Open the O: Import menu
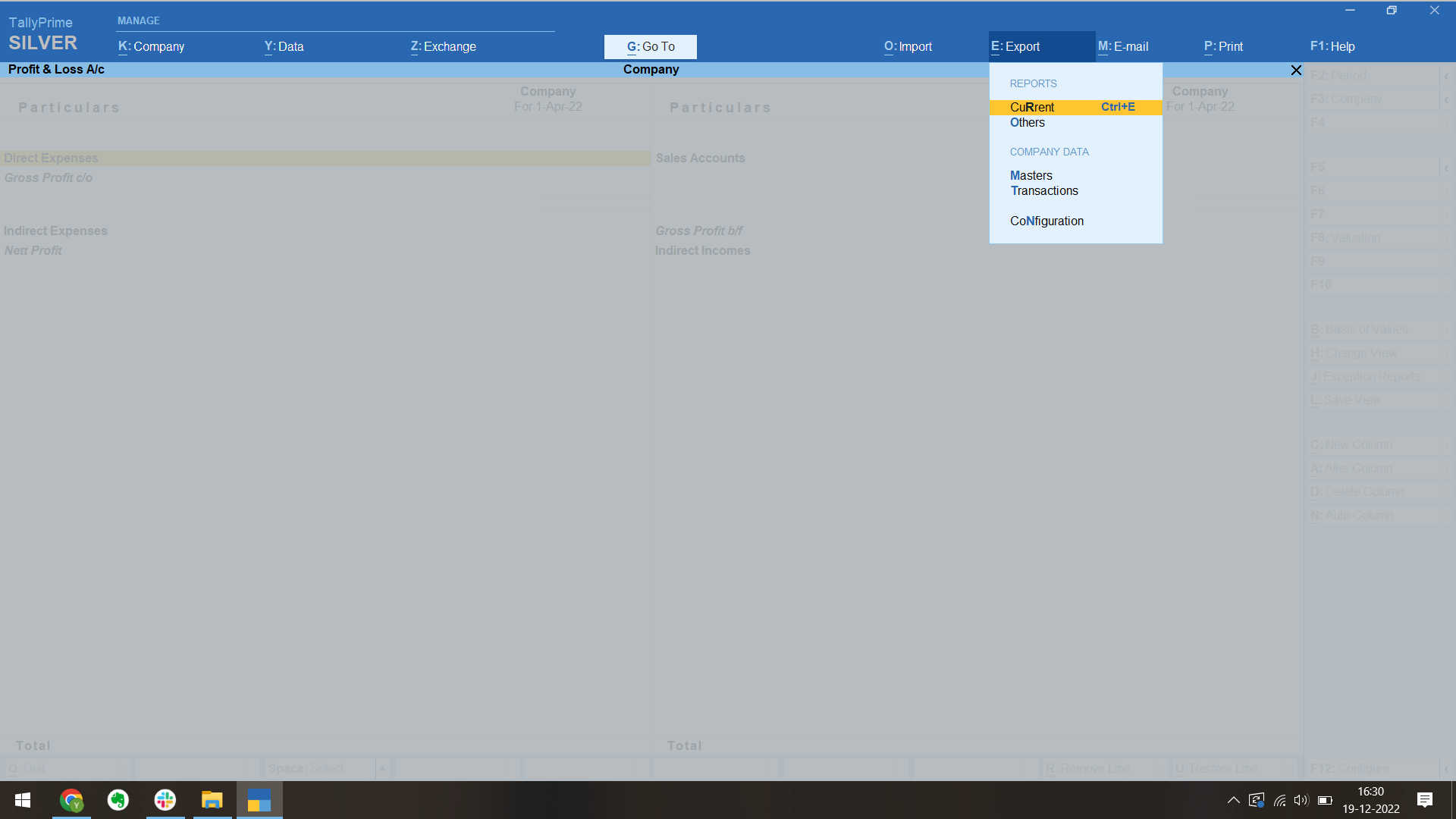The height and width of the screenshot is (819, 1456). (908, 46)
